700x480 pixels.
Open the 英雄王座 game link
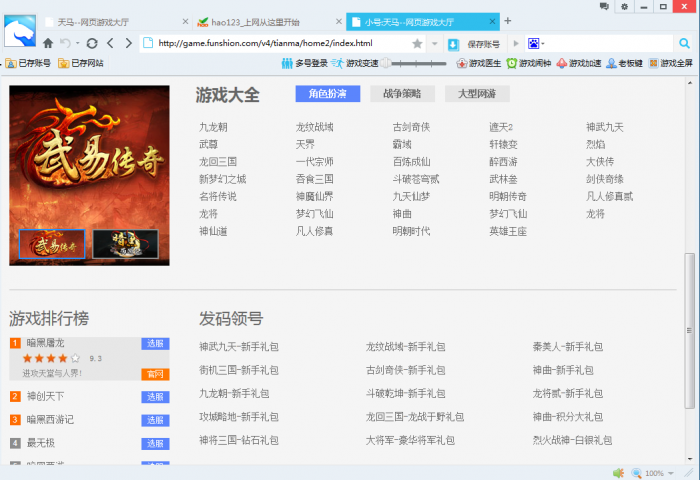[508, 231]
